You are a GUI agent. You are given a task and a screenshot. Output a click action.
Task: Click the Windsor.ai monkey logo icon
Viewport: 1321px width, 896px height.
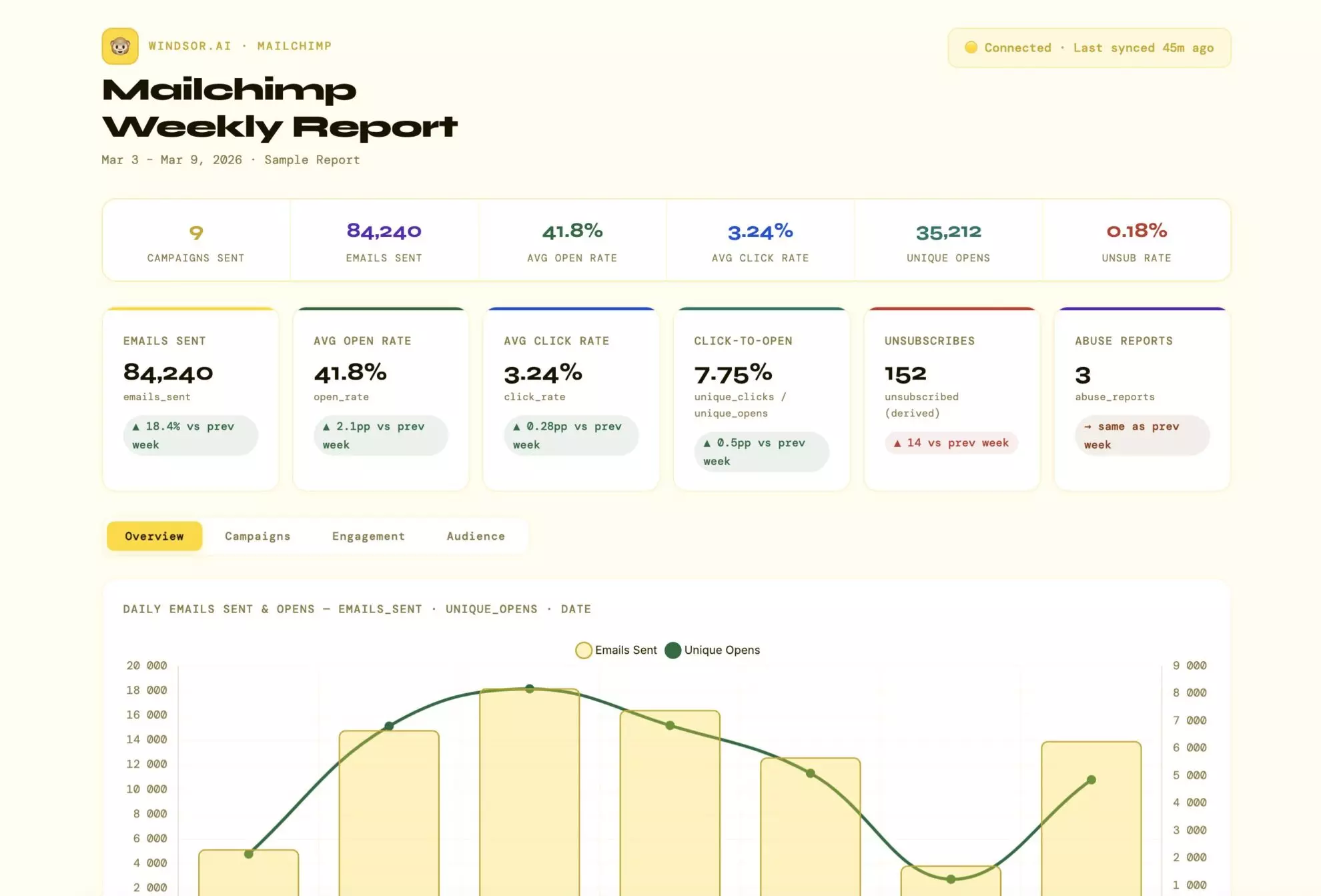coord(119,46)
